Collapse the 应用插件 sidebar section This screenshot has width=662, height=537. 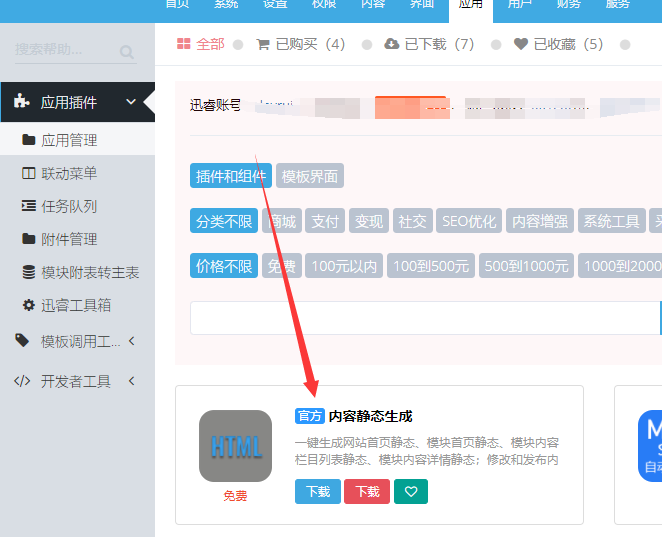point(131,102)
